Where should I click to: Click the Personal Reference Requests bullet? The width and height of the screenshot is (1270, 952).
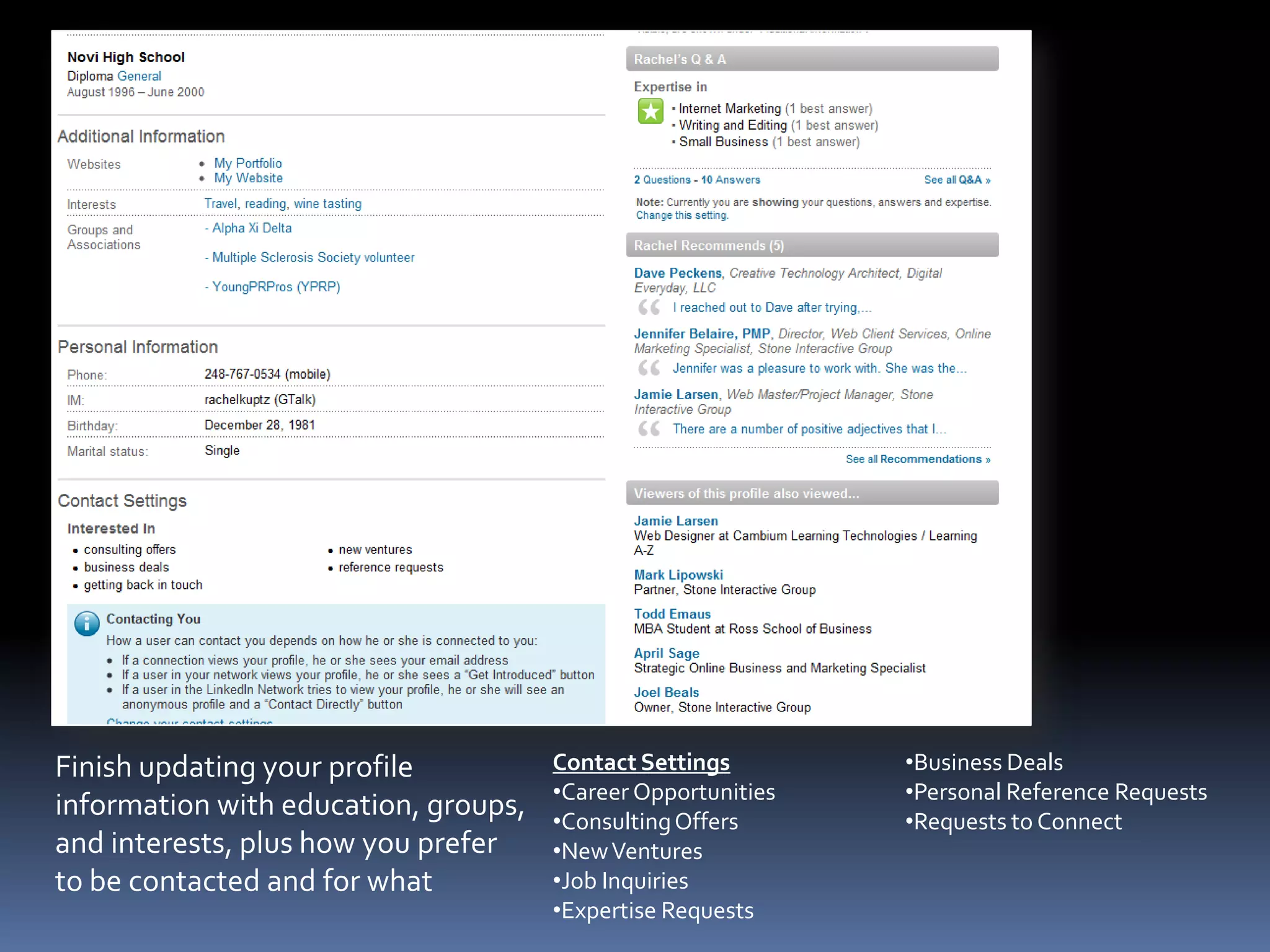pyautogui.click(x=1056, y=792)
